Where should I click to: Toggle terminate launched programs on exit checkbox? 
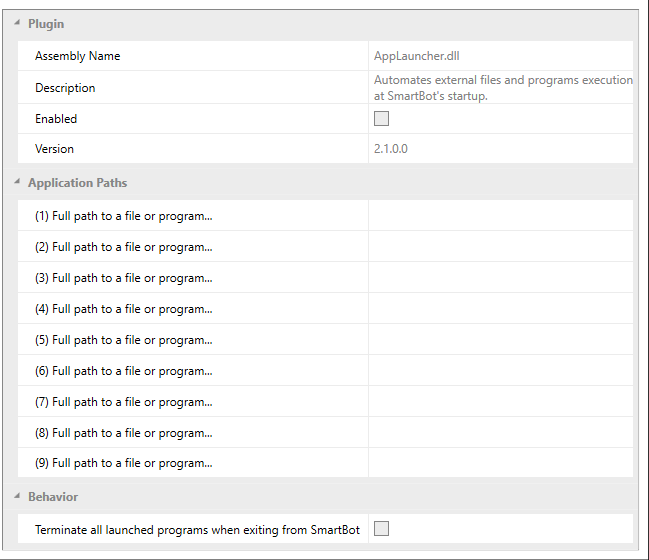[381, 529]
